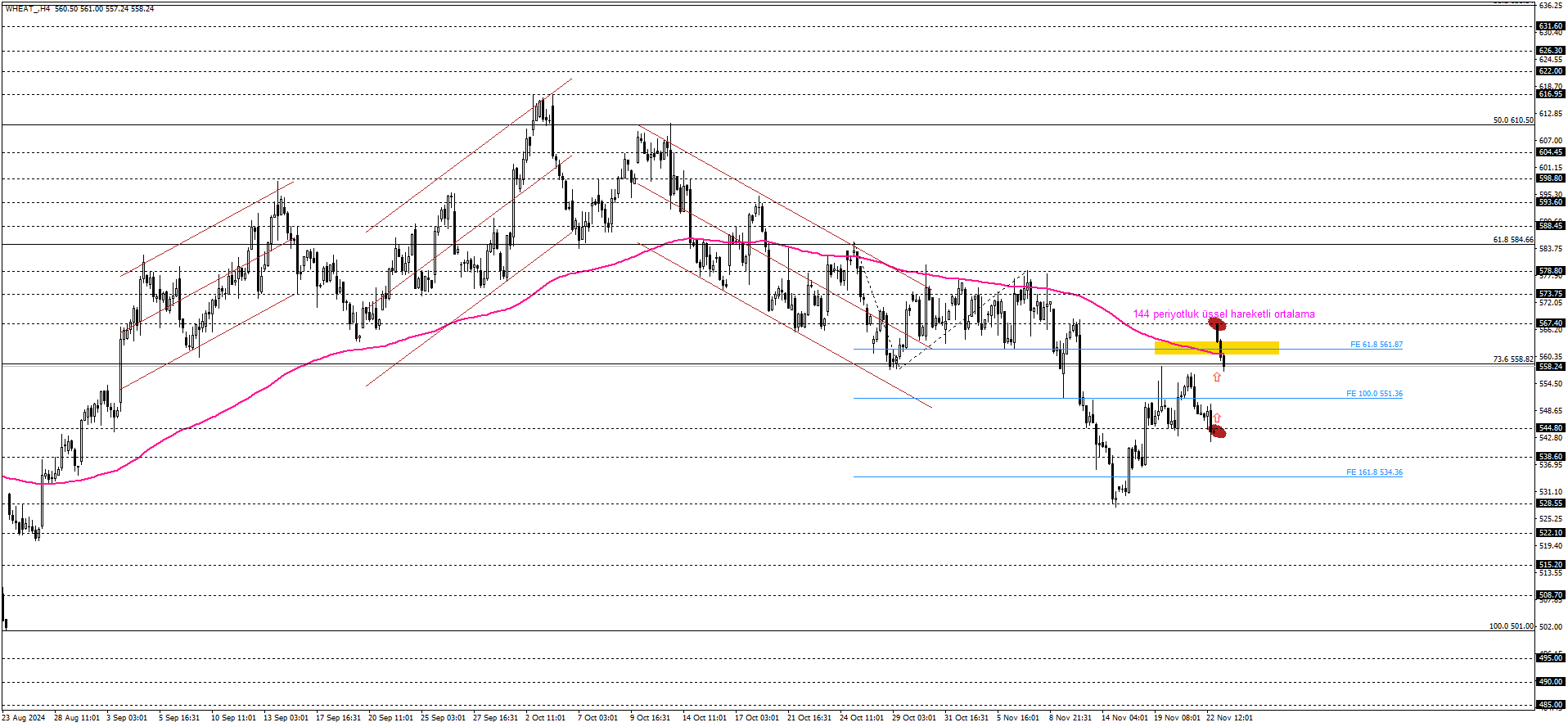Click the lower orange up-arrow near 544.80
Viewport: 1568px width, 727px height.
(1217, 418)
